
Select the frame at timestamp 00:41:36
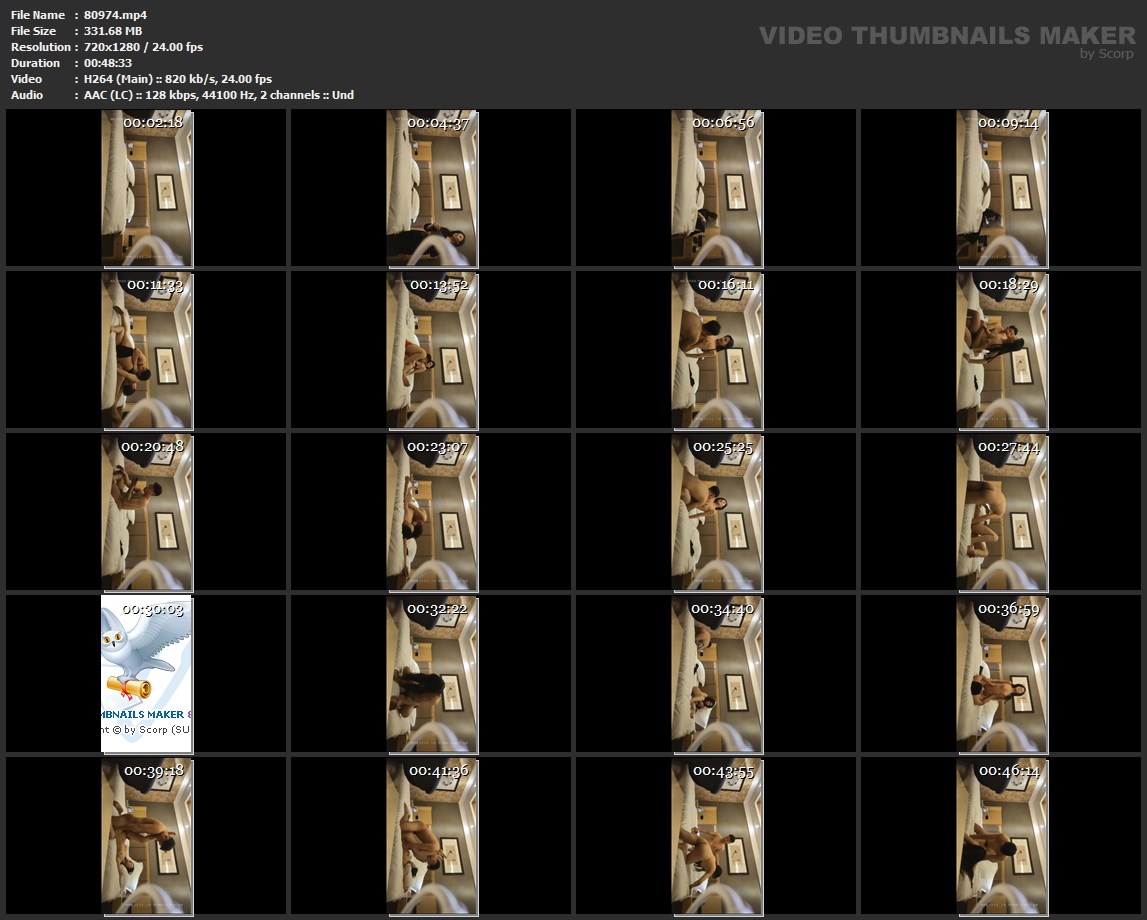pyautogui.click(x=432, y=836)
